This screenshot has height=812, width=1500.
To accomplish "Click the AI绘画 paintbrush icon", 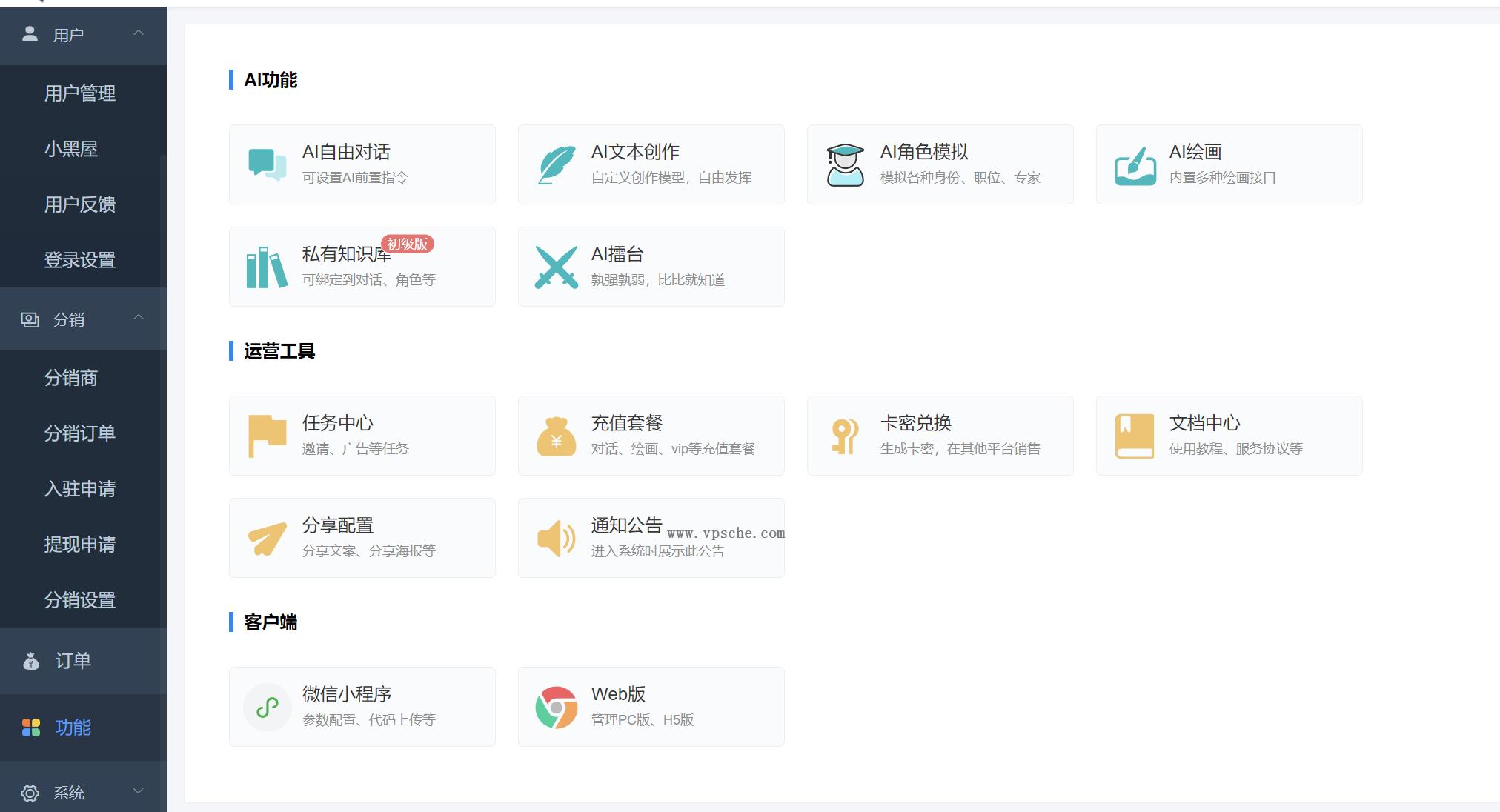I will tap(1135, 165).
